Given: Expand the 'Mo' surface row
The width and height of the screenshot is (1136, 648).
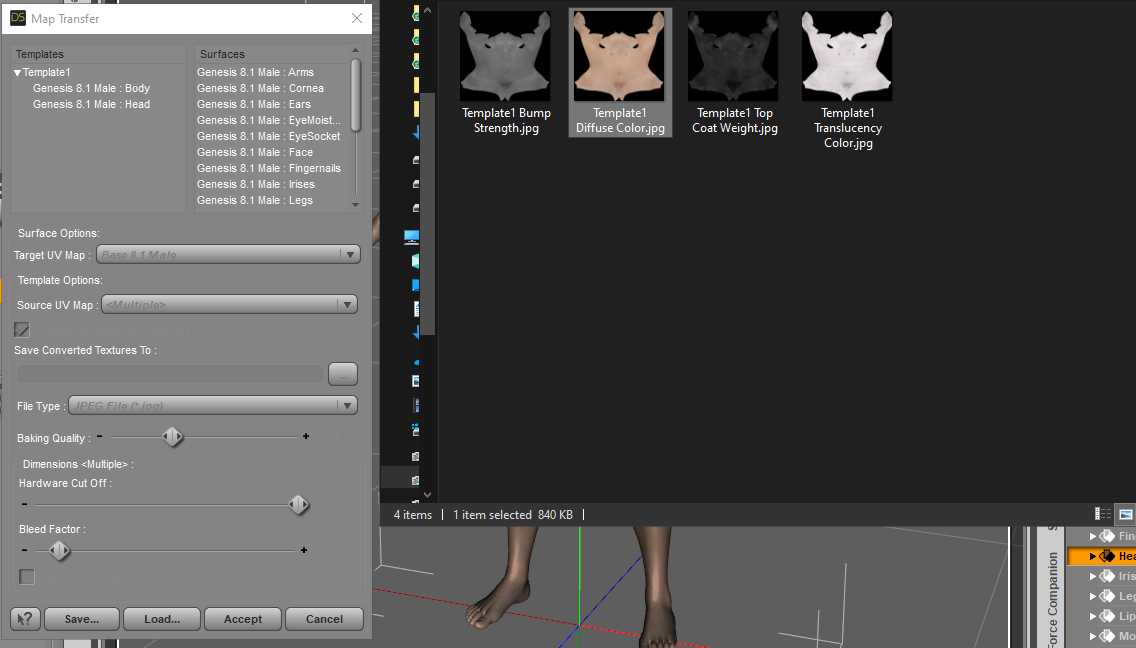Looking at the screenshot, I should [1093, 636].
